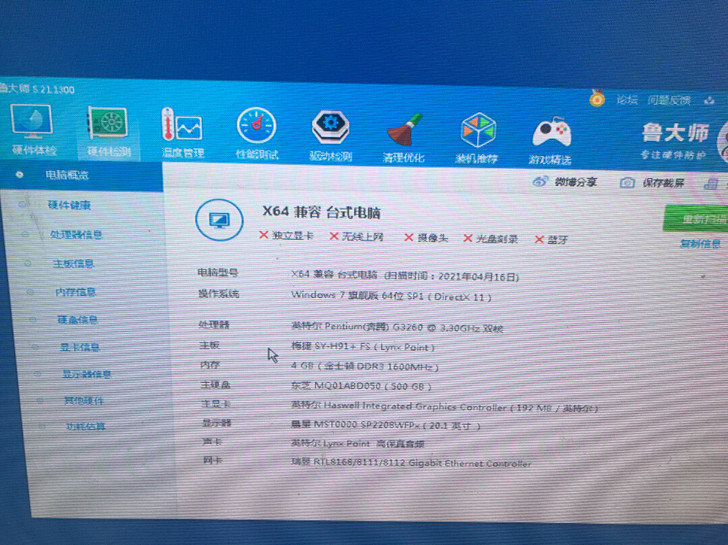Screen dimensions: 728x545
Task: Select 硬件检测 hardware detection icon
Action: pos(108,123)
